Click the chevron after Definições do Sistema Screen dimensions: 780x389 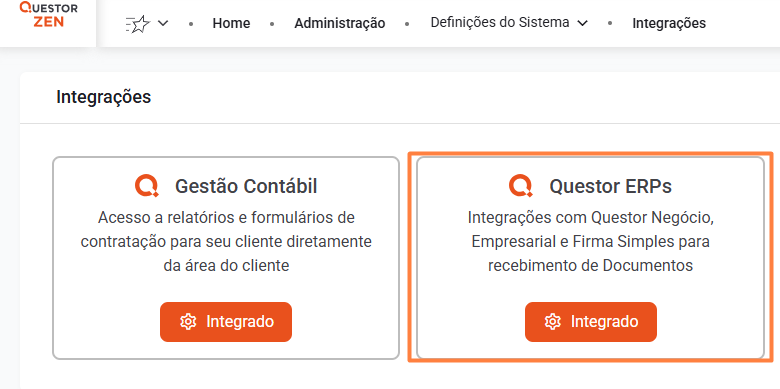(583, 23)
